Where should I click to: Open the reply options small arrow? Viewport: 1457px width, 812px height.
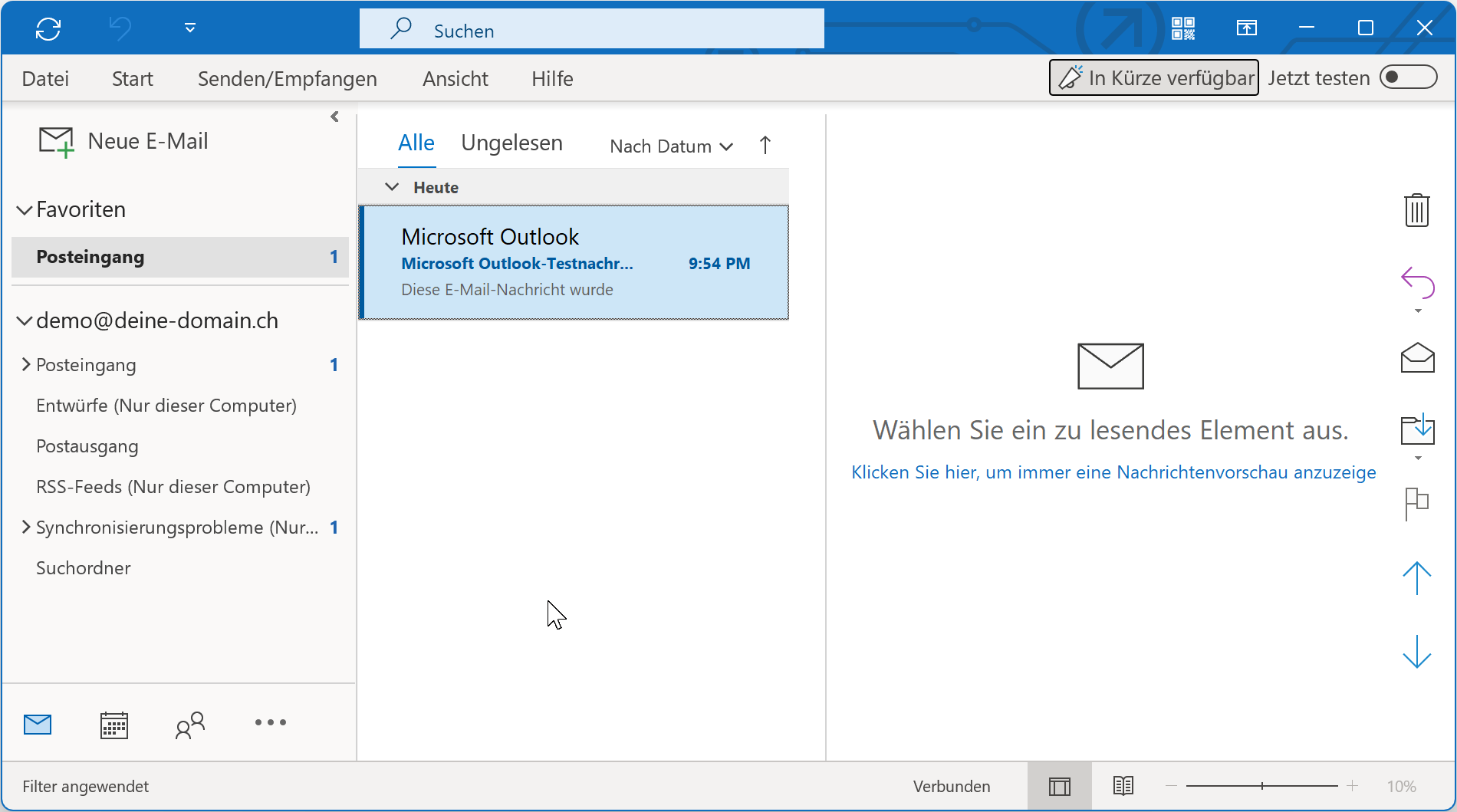click(x=1418, y=311)
